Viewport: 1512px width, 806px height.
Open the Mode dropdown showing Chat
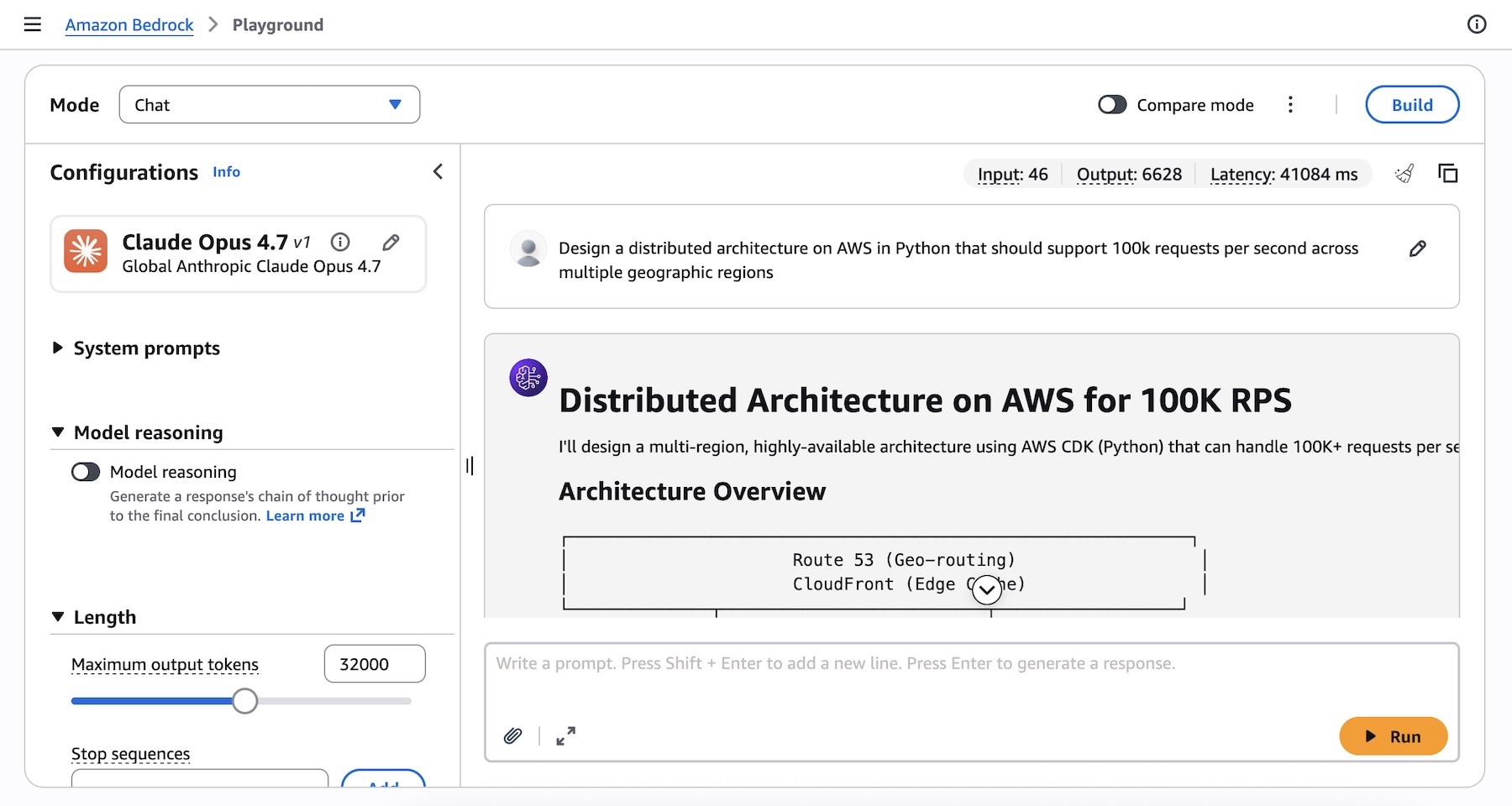coord(269,104)
